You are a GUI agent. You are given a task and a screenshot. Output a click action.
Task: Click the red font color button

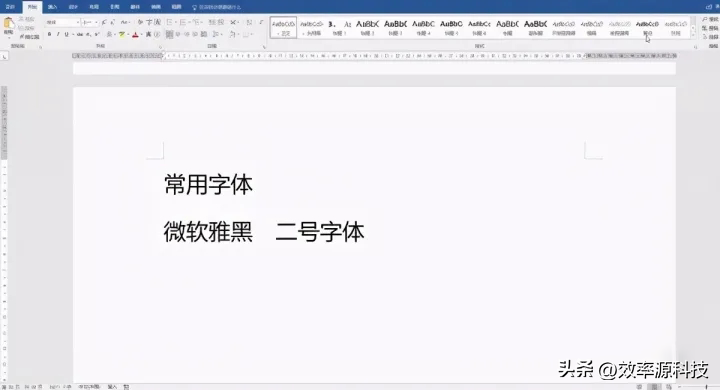(x=135, y=34)
